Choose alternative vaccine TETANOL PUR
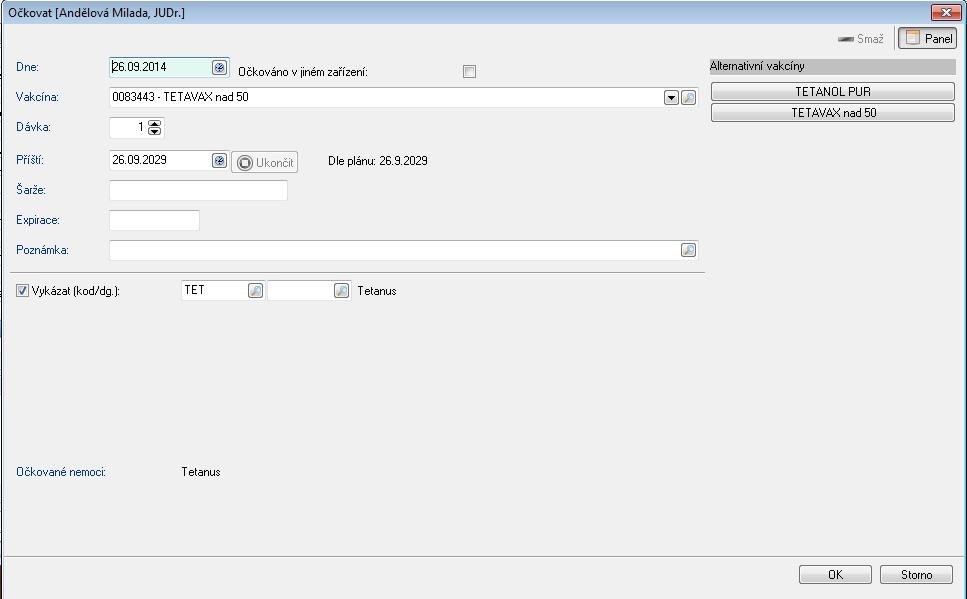The image size is (967, 599). click(833, 91)
